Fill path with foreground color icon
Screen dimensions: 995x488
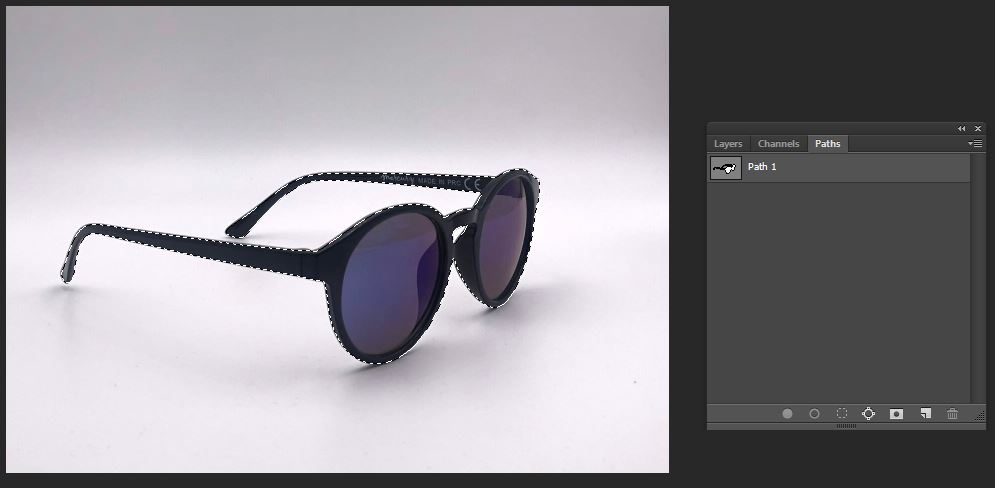click(x=787, y=414)
